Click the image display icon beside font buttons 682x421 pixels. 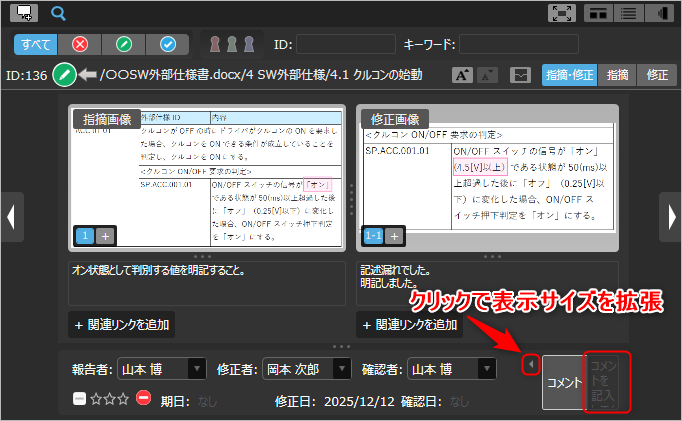(519, 74)
